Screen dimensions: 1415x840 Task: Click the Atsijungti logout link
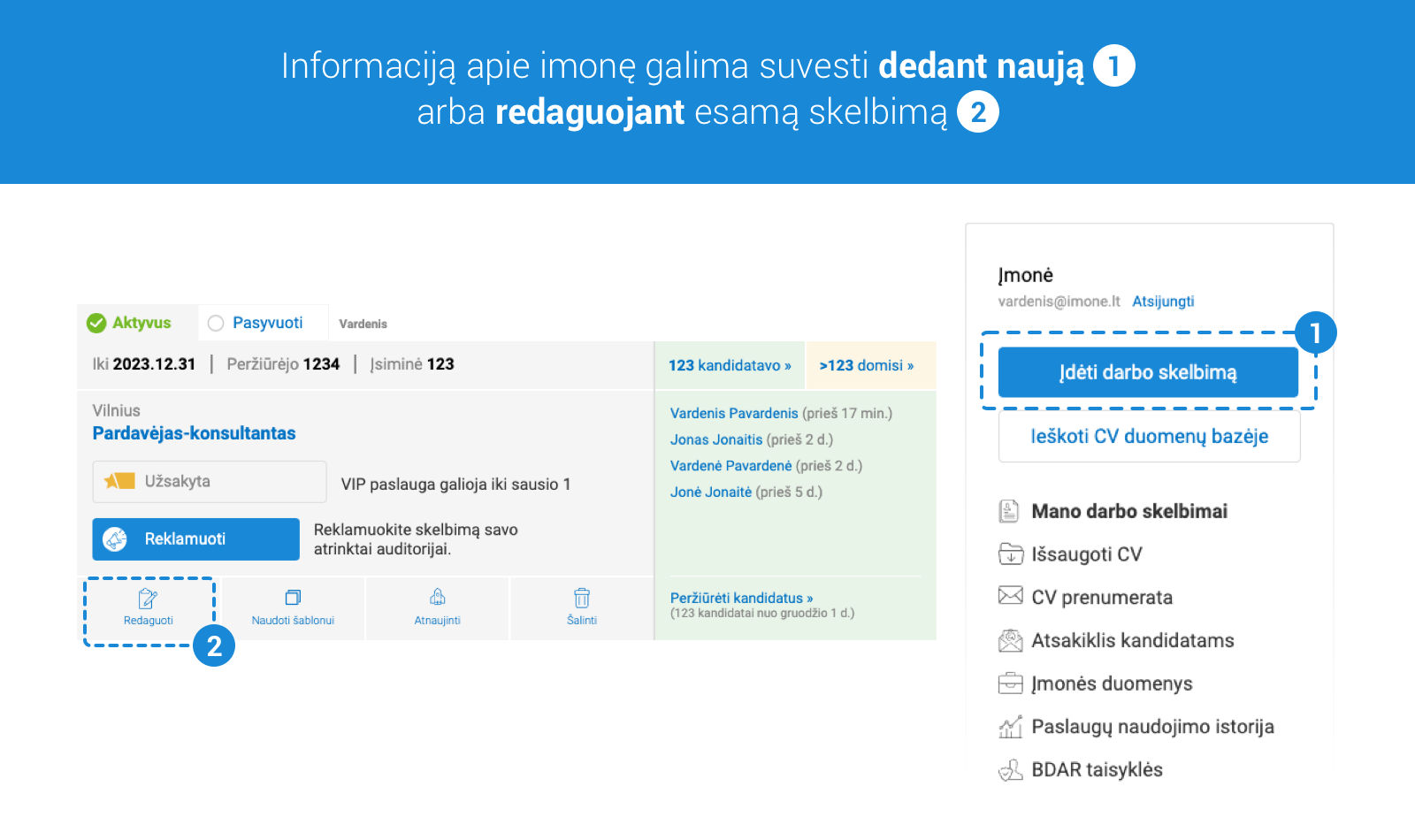coord(1163,302)
